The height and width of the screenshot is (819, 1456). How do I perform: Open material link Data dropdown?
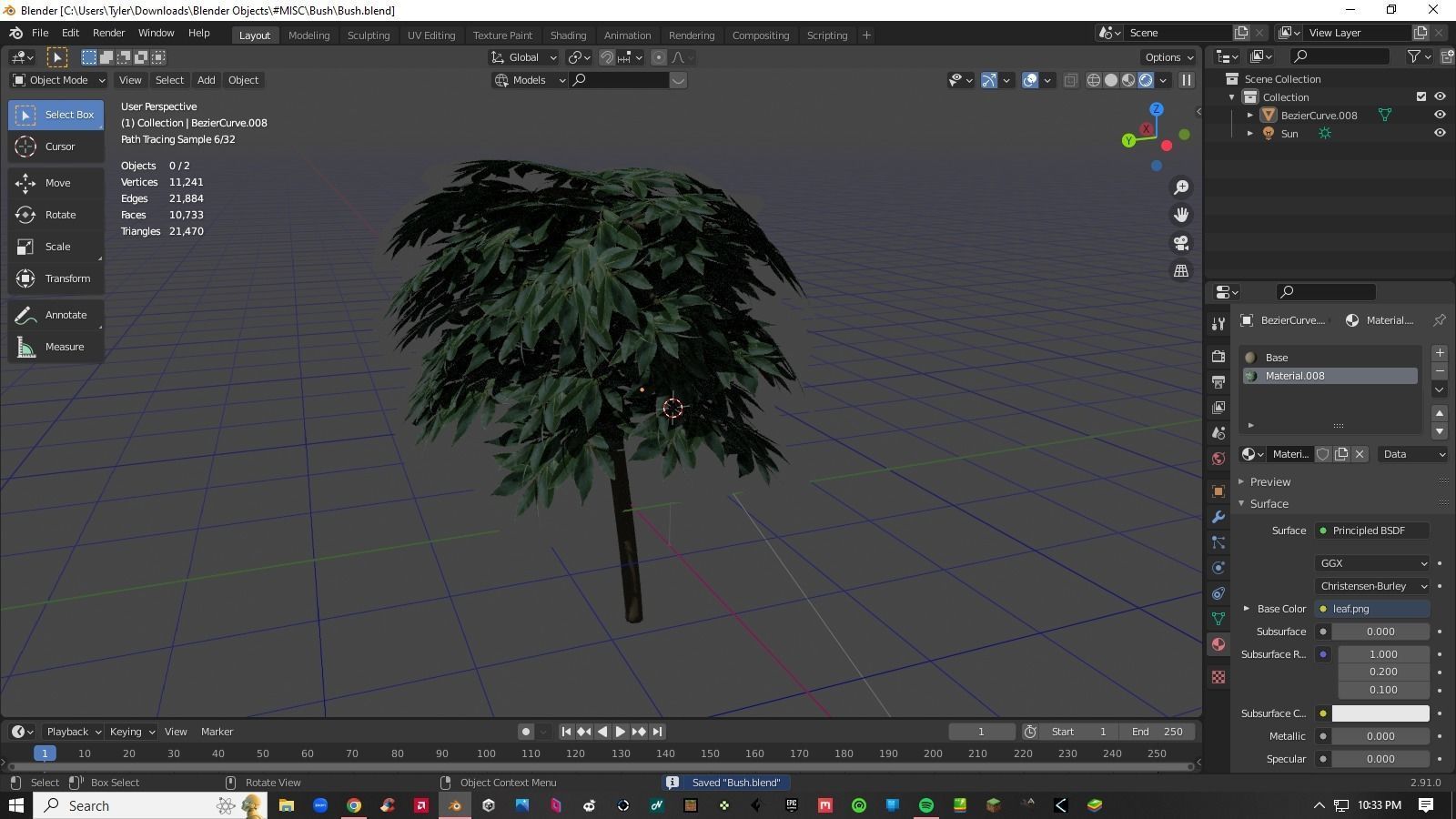coord(1413,454)
